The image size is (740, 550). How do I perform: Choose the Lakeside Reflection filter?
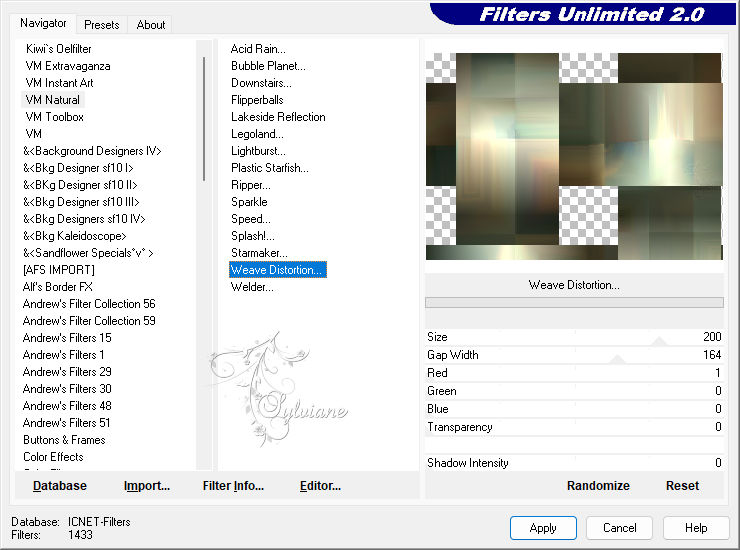tap(278, 117)
